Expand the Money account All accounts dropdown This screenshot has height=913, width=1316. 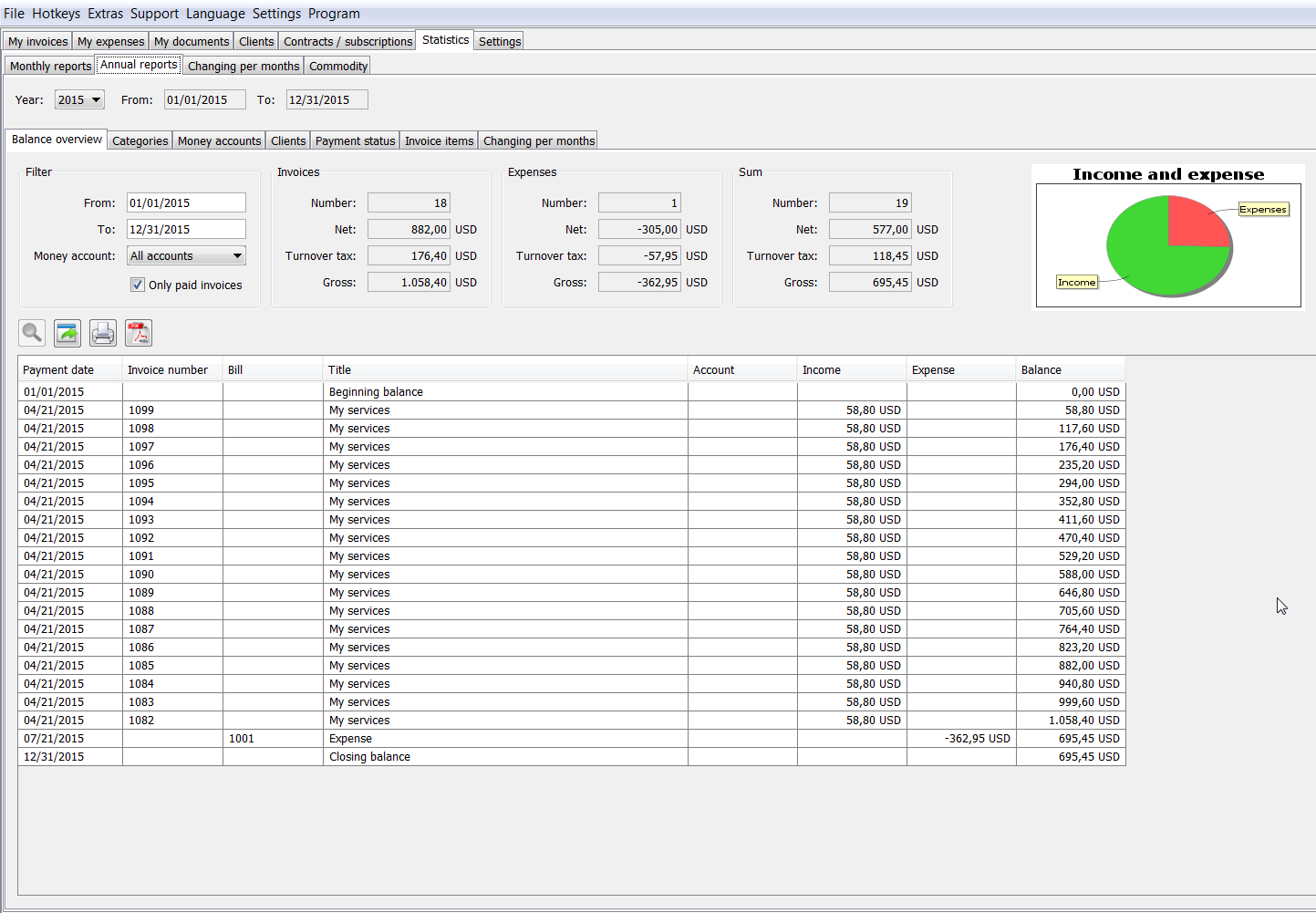pyautogui.click(x=186, y=256)
